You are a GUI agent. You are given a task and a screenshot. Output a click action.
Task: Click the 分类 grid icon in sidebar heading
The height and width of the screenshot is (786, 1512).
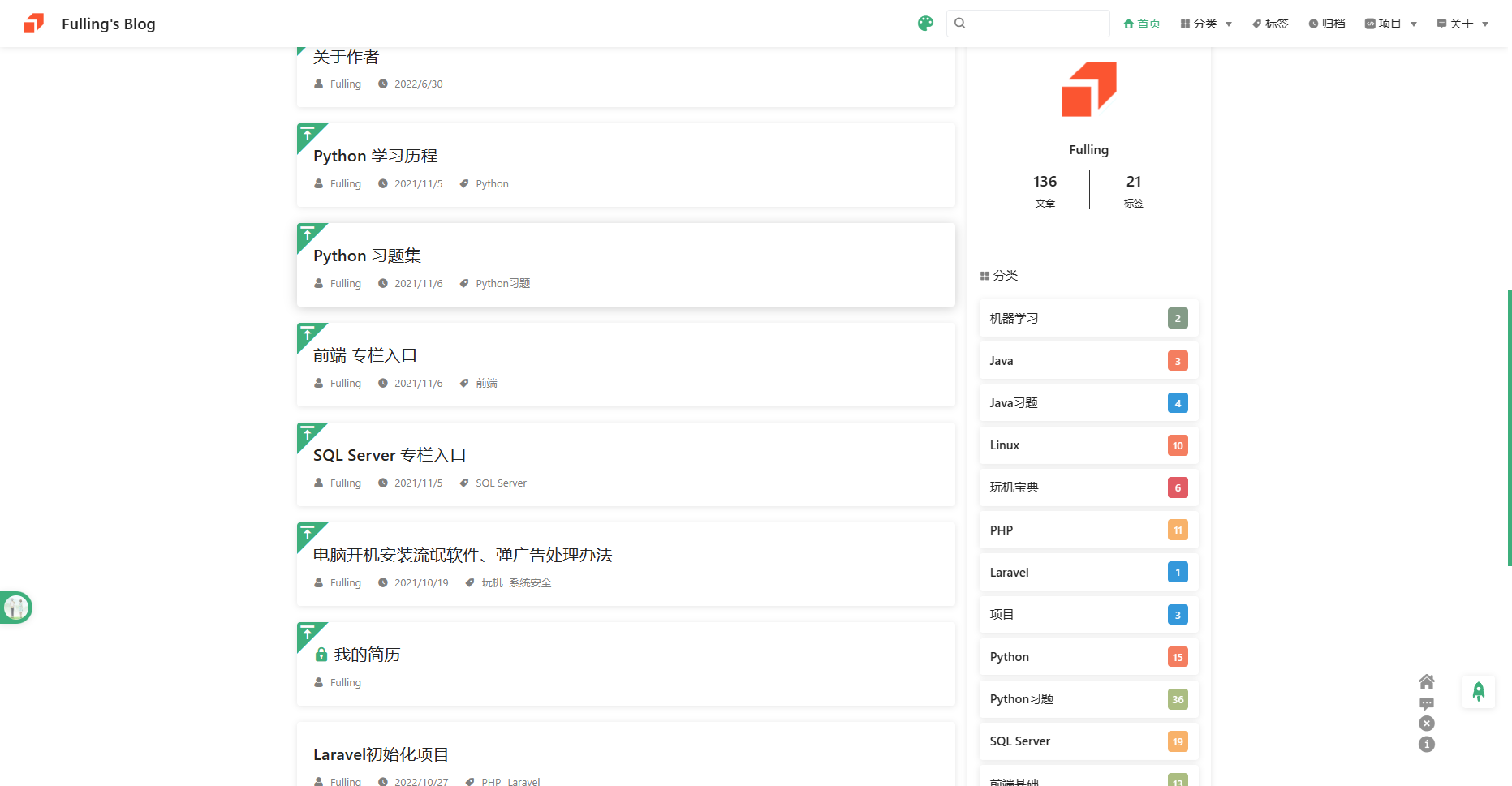tap(984, 276)
